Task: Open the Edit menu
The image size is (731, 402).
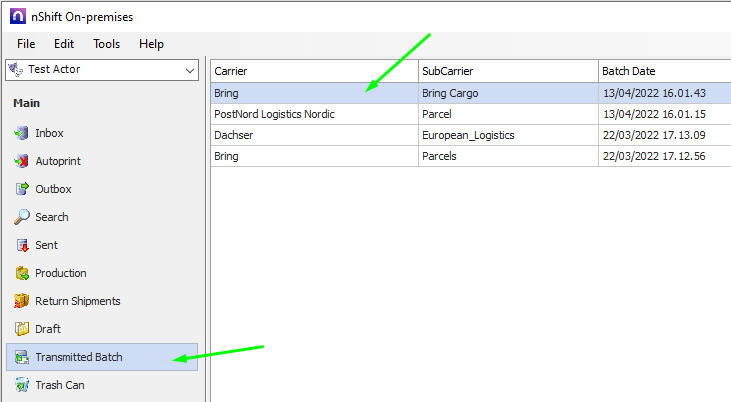Action: [x=64, y=44]
